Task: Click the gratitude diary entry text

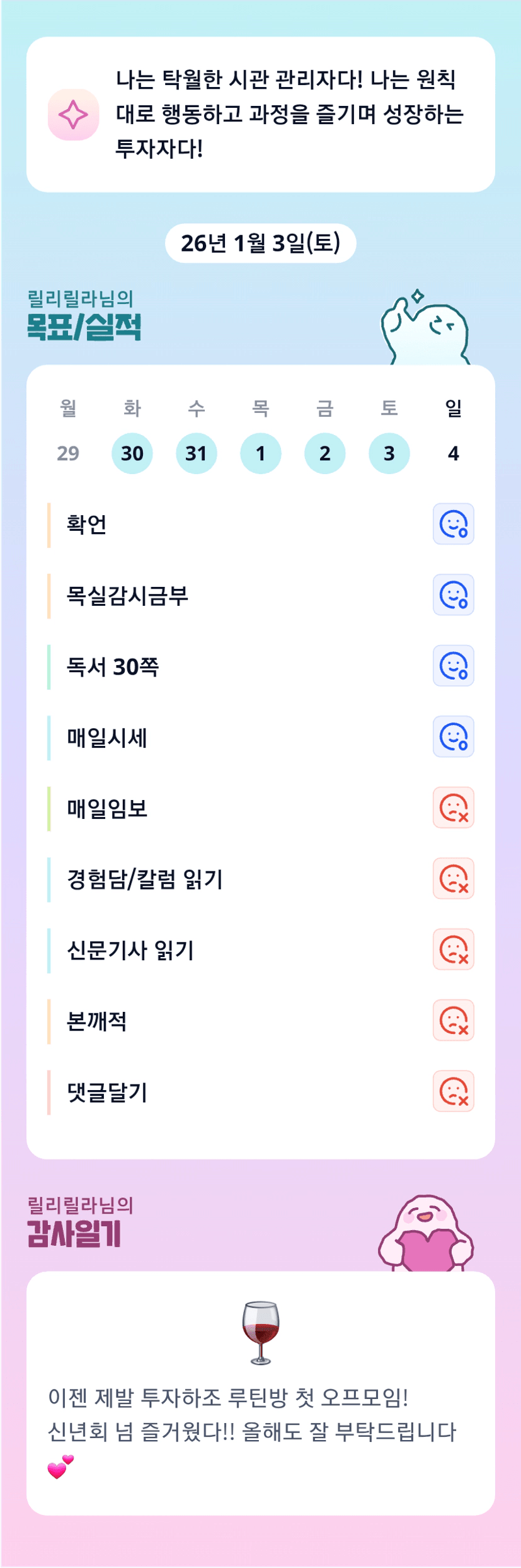Action: click(252, 1414)
